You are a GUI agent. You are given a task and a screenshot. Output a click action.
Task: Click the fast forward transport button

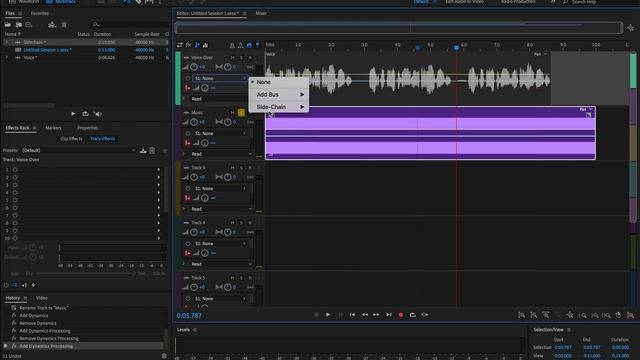pyautogui.click(x=376, y=315)
